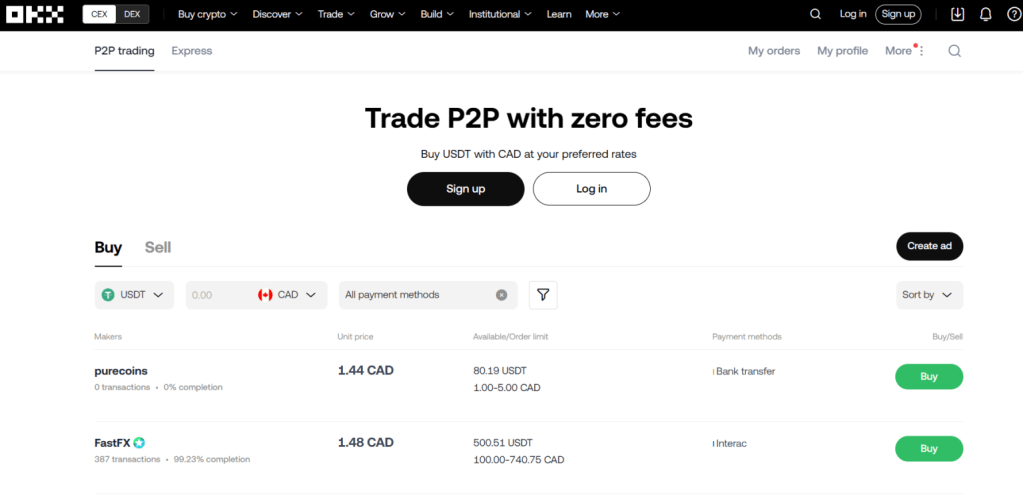Click FastFX verified badge icon
Screen dimensions: 1023x499
point(139,443)
